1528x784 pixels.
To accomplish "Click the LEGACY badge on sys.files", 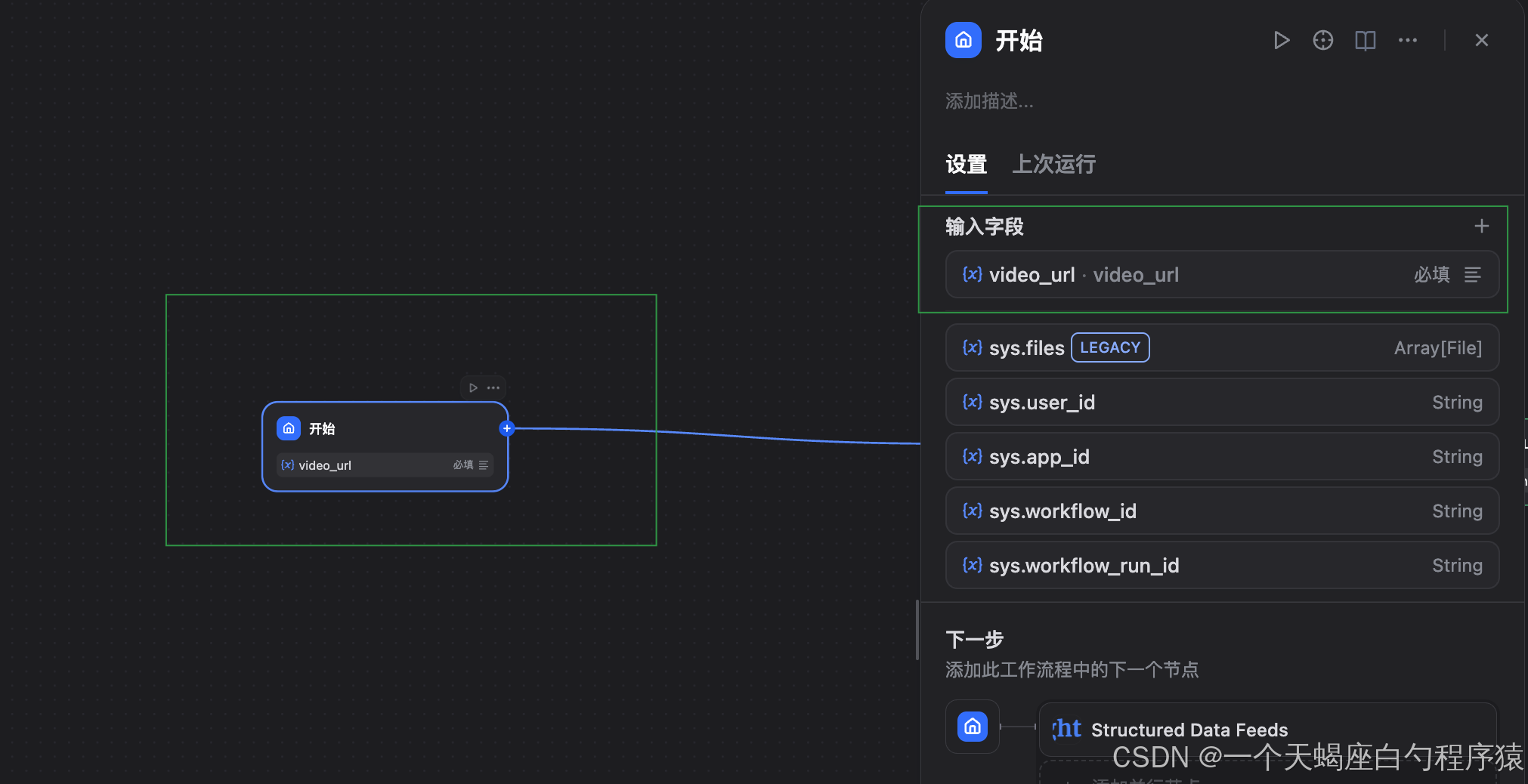I will tap(1109, 347).
